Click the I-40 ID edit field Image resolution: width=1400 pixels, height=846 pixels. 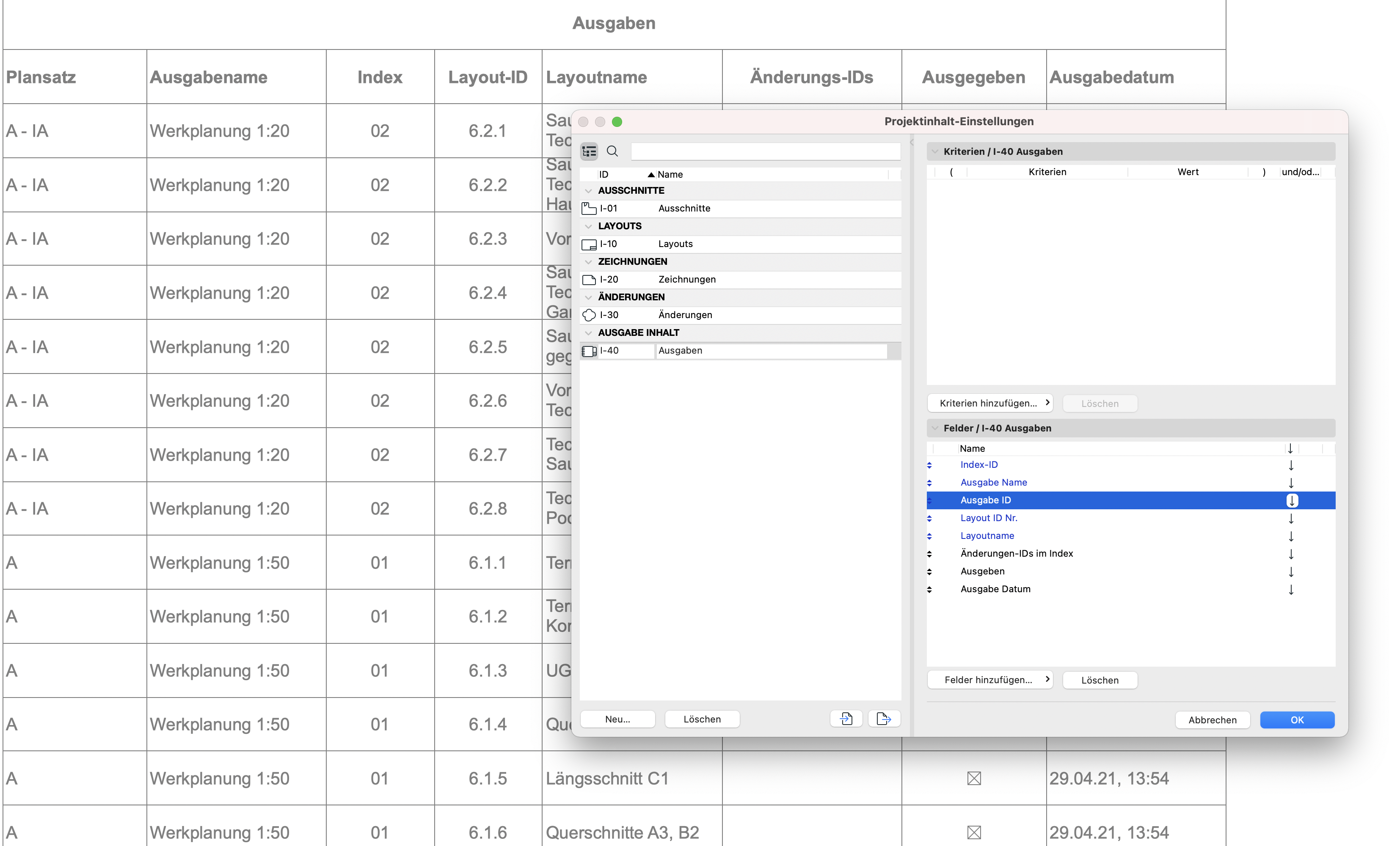(x=626, y=351)
